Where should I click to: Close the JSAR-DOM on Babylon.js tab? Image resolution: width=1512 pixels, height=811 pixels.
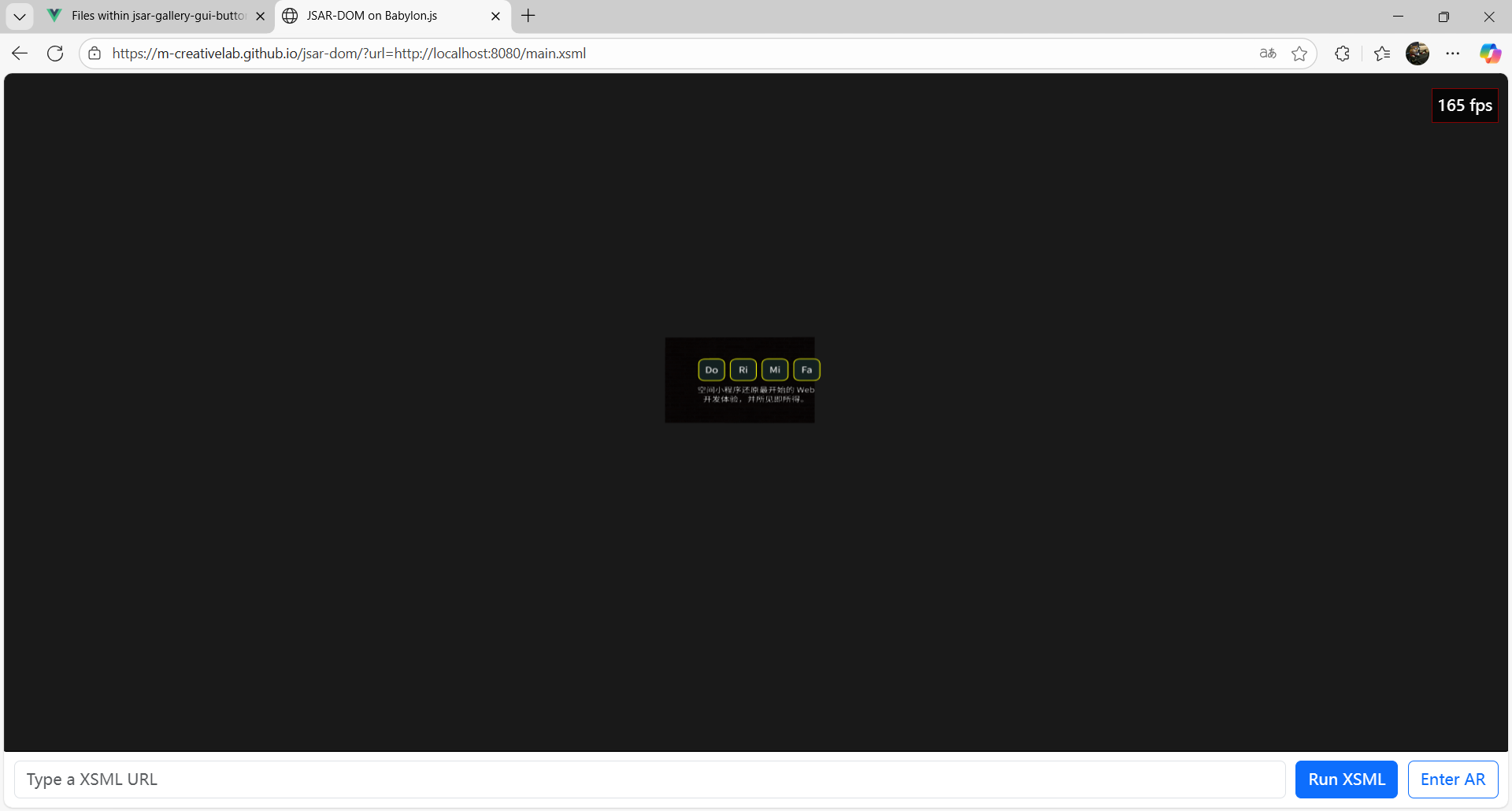[x=495, y=16]
